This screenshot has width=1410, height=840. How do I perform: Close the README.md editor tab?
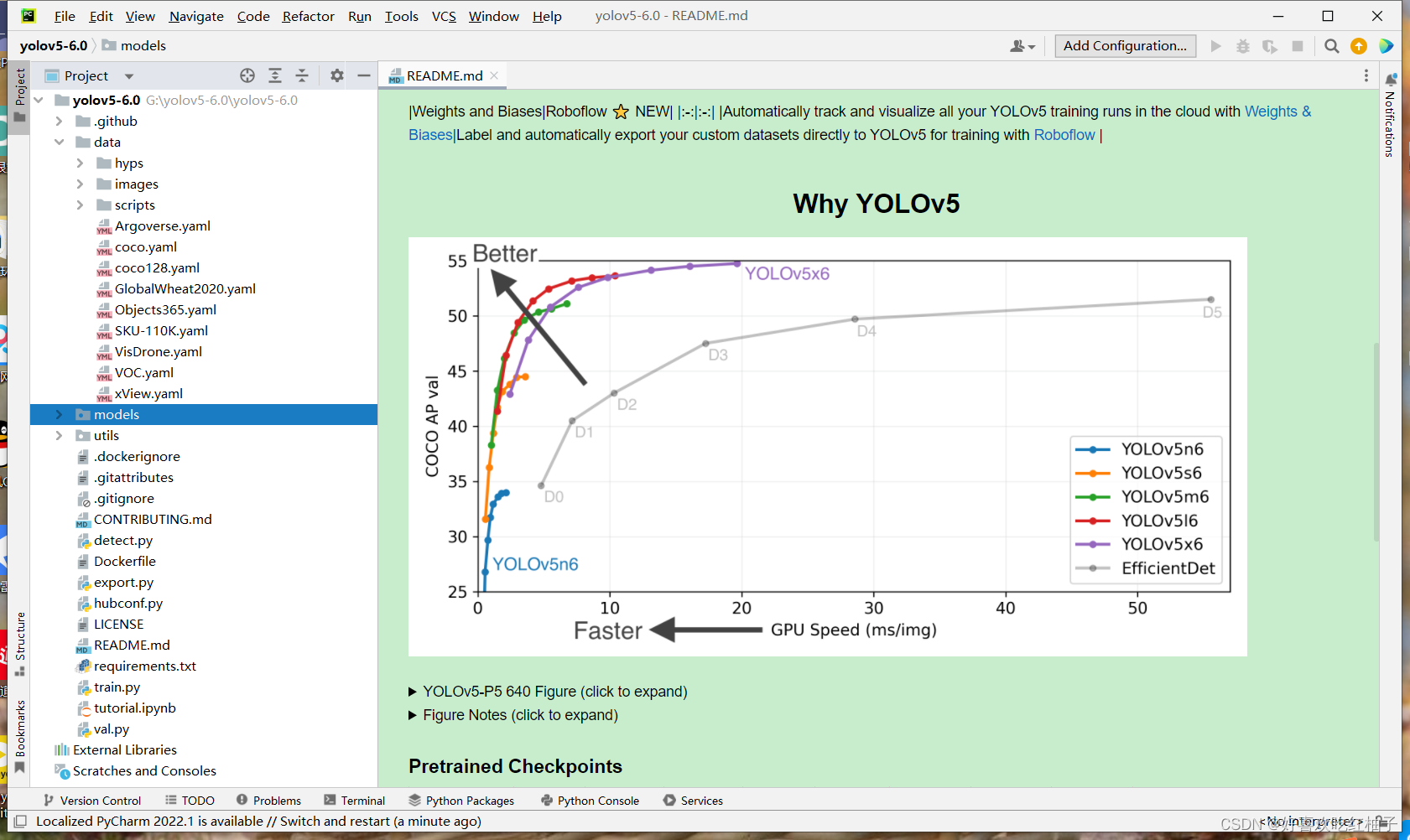494,75
